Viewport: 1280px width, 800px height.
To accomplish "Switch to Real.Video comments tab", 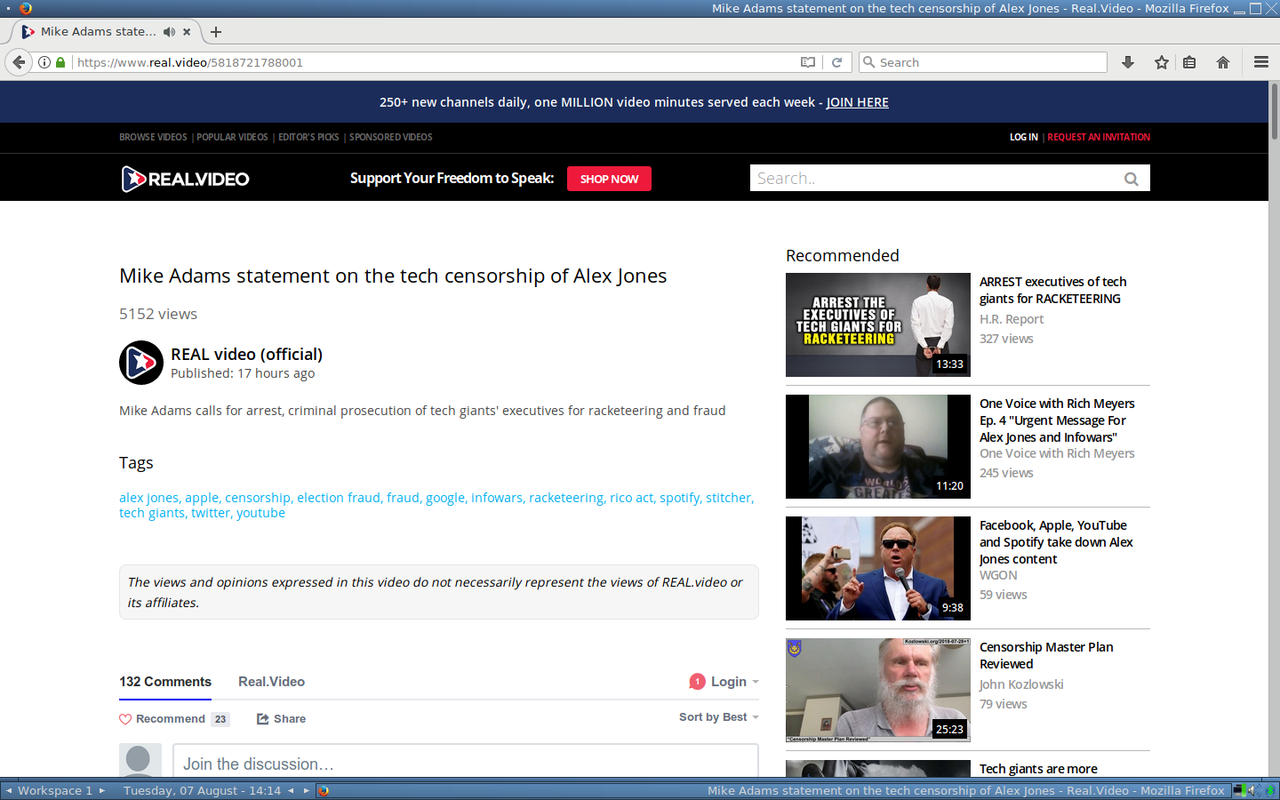I will [x=271, y=682].
